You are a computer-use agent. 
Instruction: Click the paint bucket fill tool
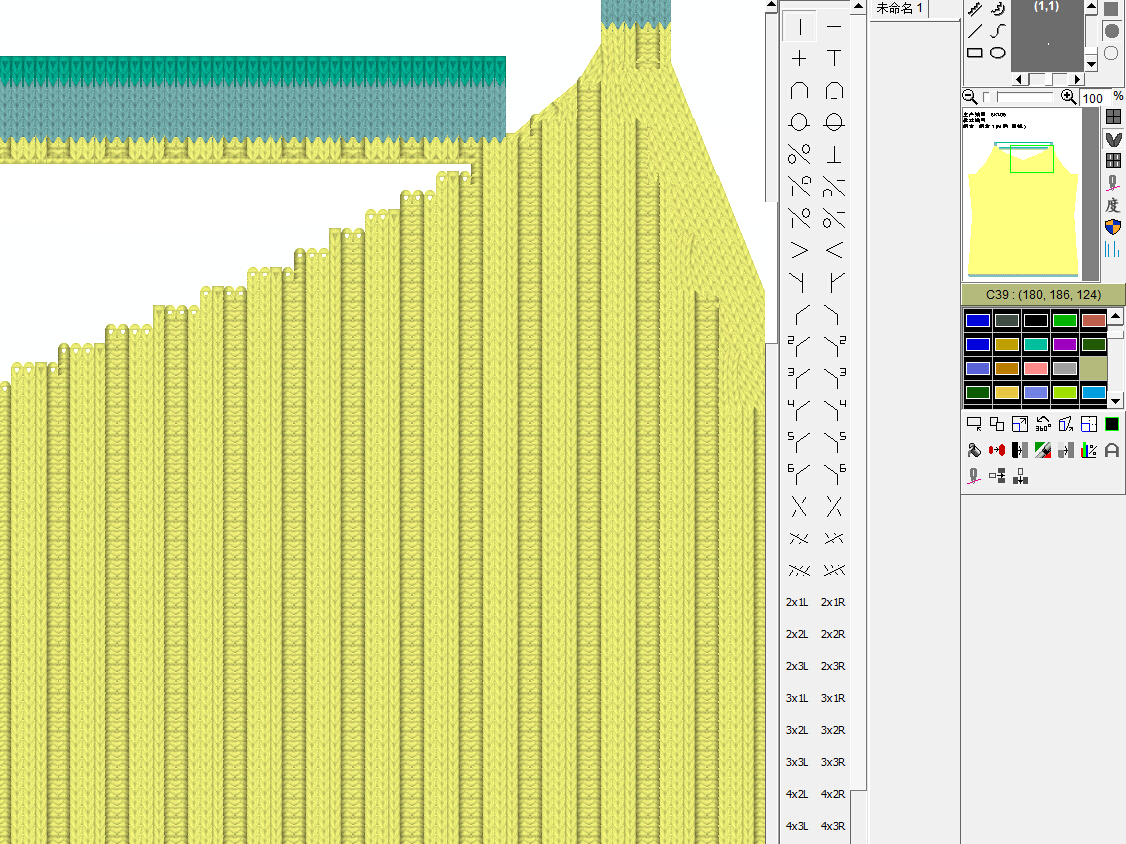tap(974, 450)
